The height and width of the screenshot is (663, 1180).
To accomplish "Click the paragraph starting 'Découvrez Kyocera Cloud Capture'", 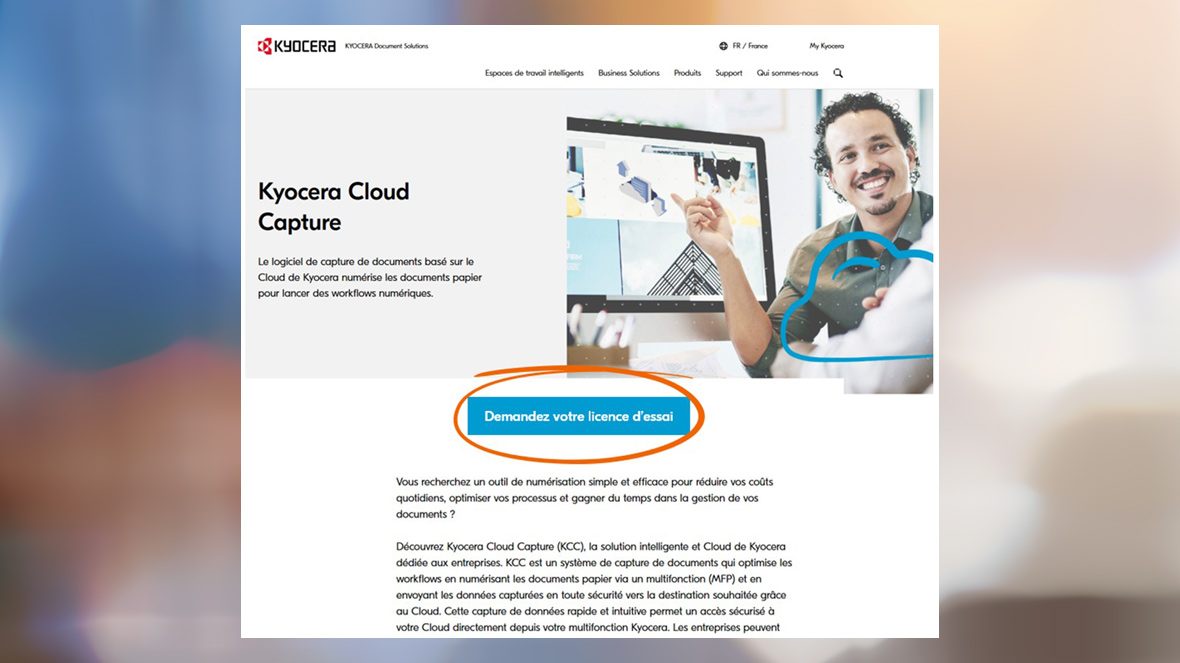I will coord(594,586).
